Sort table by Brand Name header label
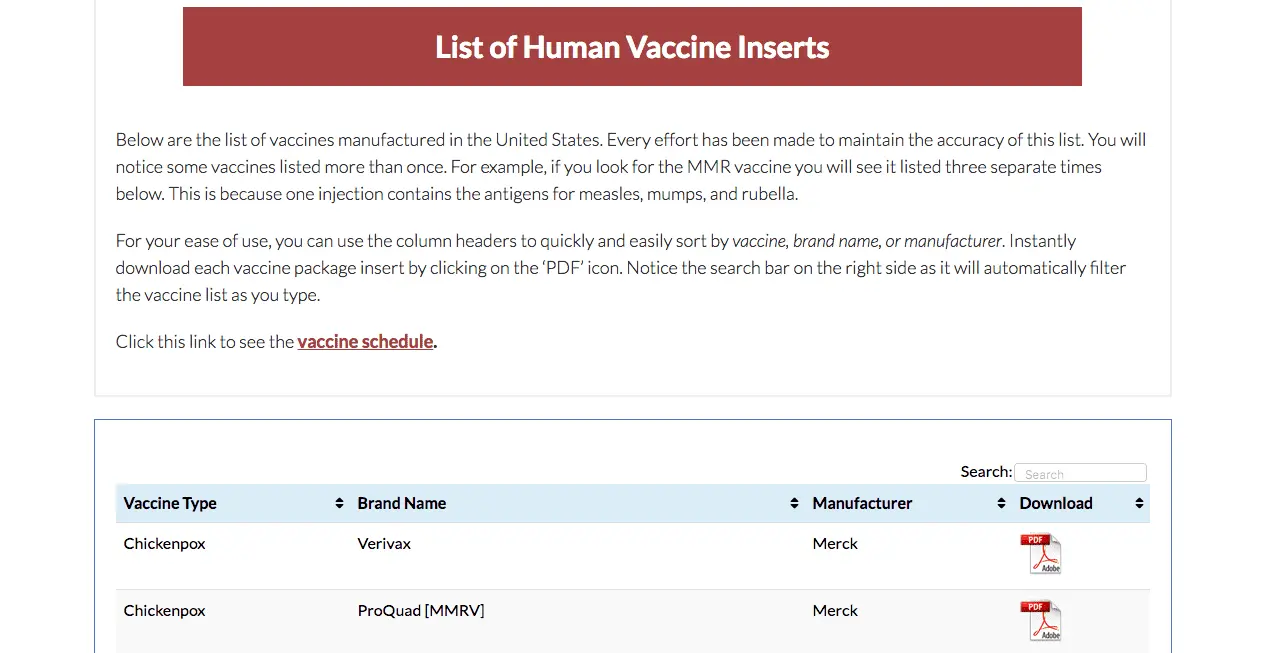 pos(402,504)
